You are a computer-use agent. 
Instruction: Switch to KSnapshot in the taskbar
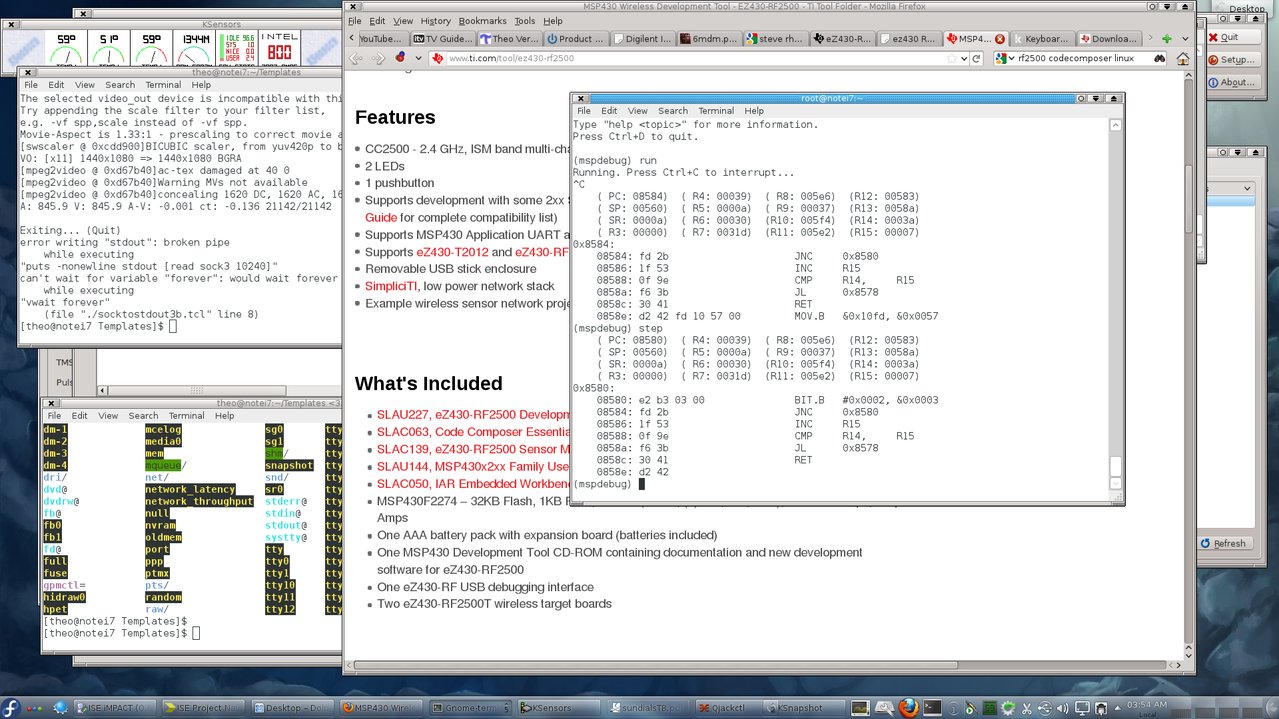(x=805, y=708)
